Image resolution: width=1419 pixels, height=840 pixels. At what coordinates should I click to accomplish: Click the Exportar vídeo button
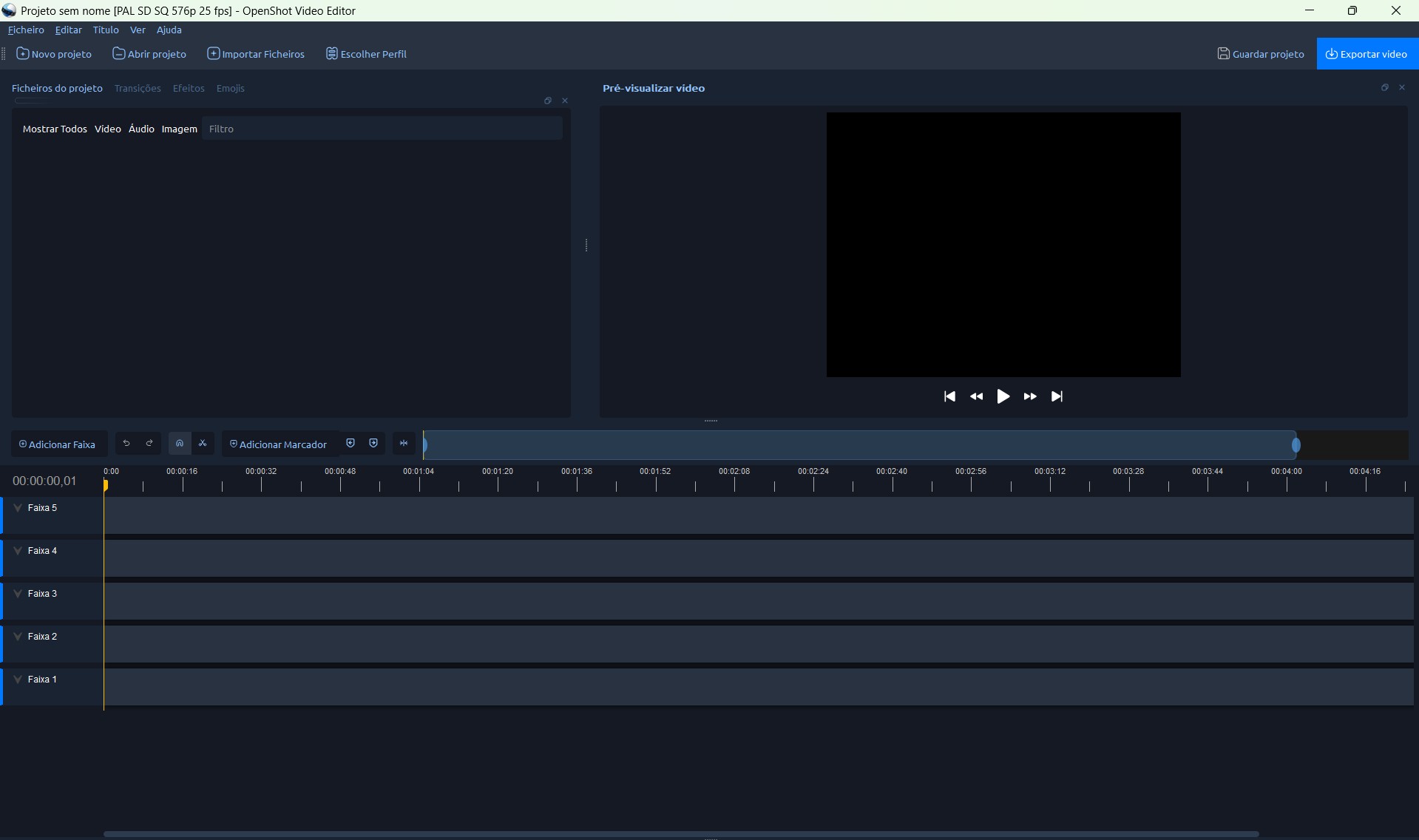(1366, 54)
